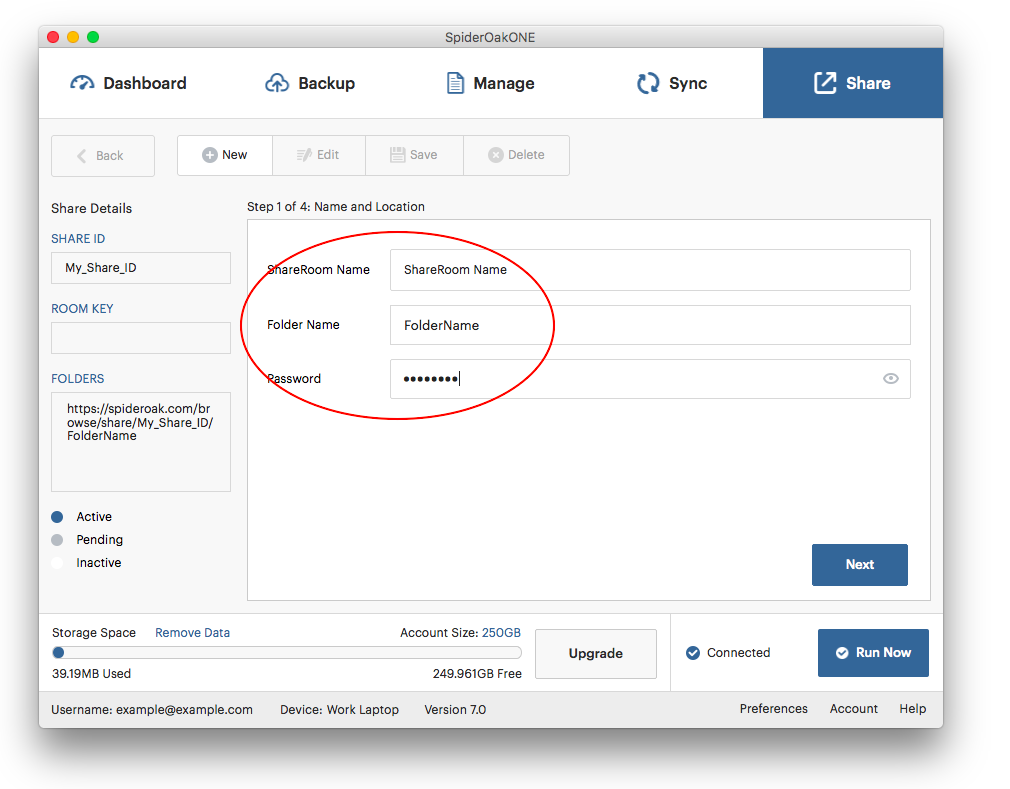This screenshot has width=1010, height=789.
Task: Click the Upgrade button
Action: 596,654
